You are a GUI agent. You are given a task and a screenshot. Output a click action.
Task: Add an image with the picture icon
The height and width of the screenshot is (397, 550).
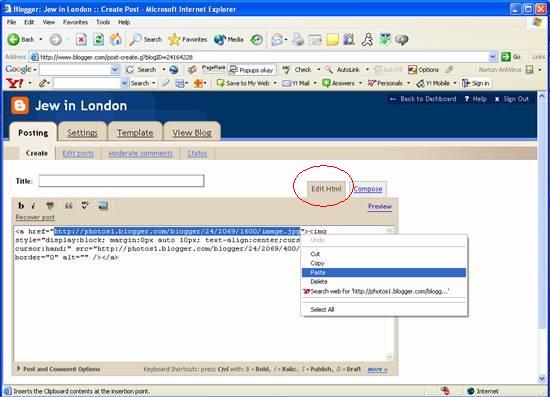coord(103,206)
